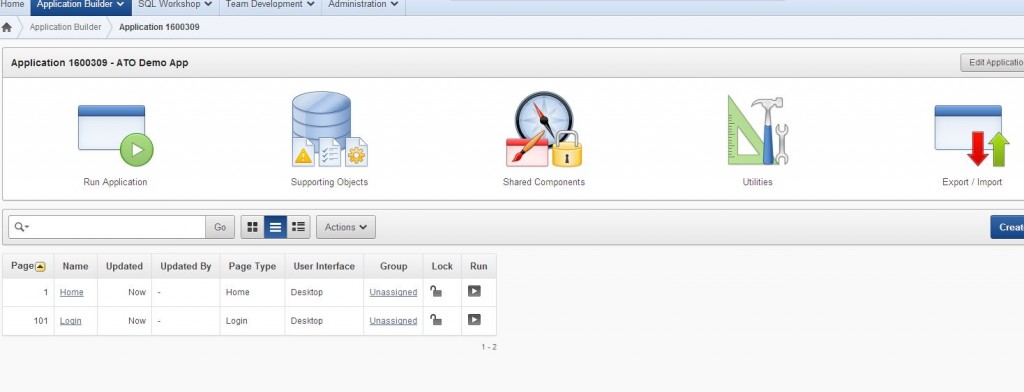The height and width of the screenshot is (392, 1024).
Task: Click the Supporting Objects label
Action: coord(329,182)
